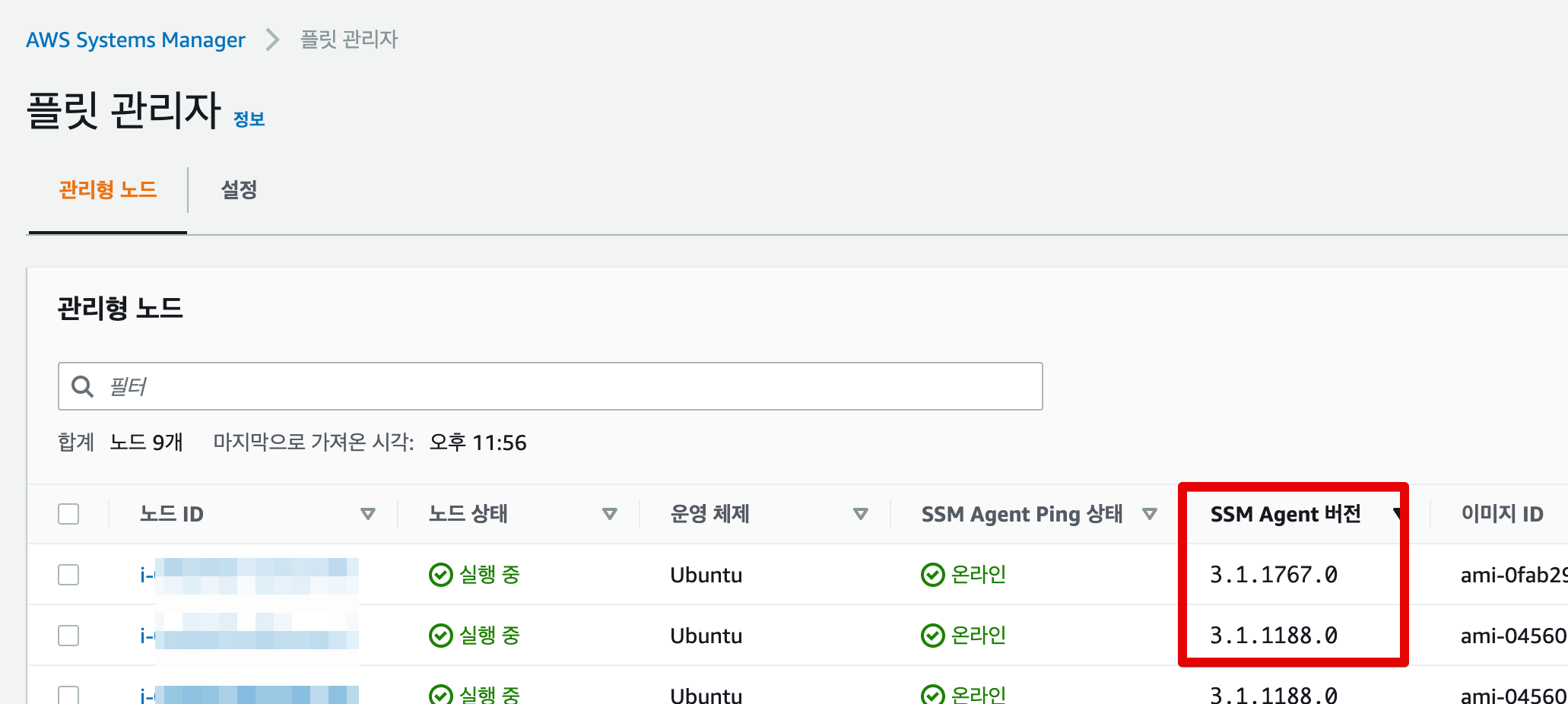Sort by the 노드 ID column arrow
The height and width of the screenshot is (704, 1568).
tap(368, 515)
